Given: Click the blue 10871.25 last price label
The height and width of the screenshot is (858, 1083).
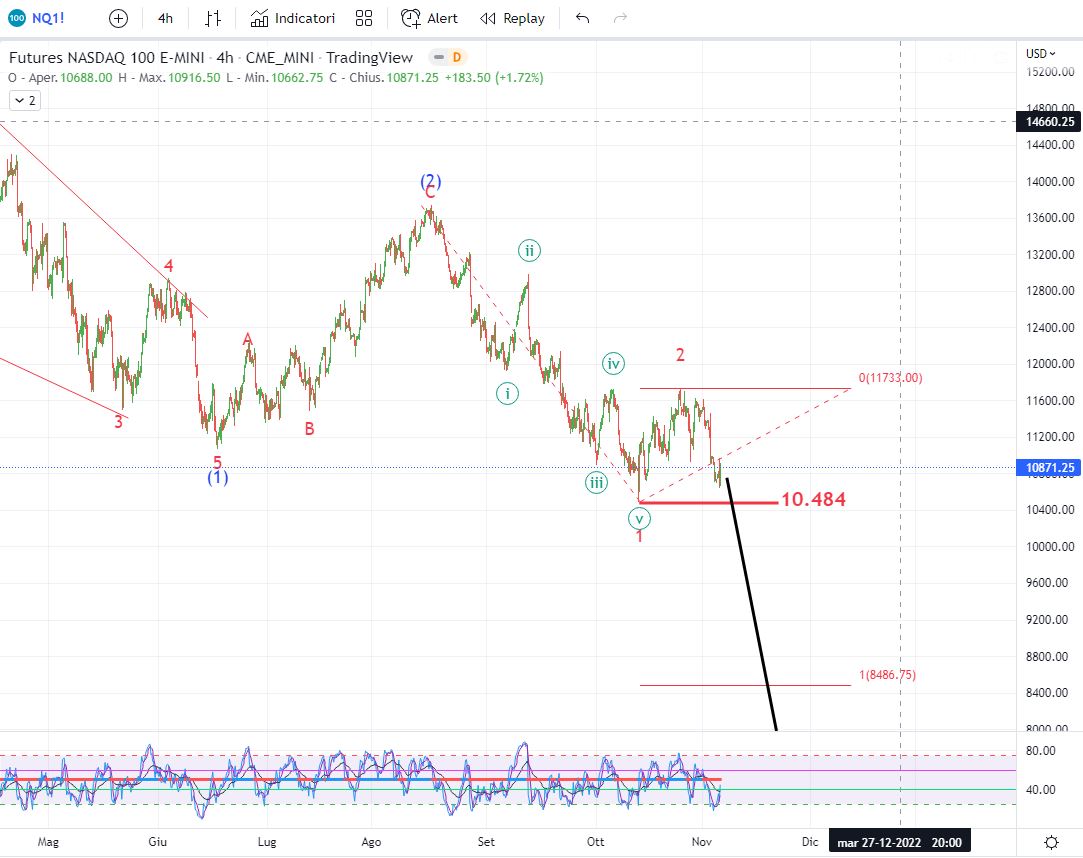Looking at the screenshot, I should pyautogui.click(x=1049, y=468).
